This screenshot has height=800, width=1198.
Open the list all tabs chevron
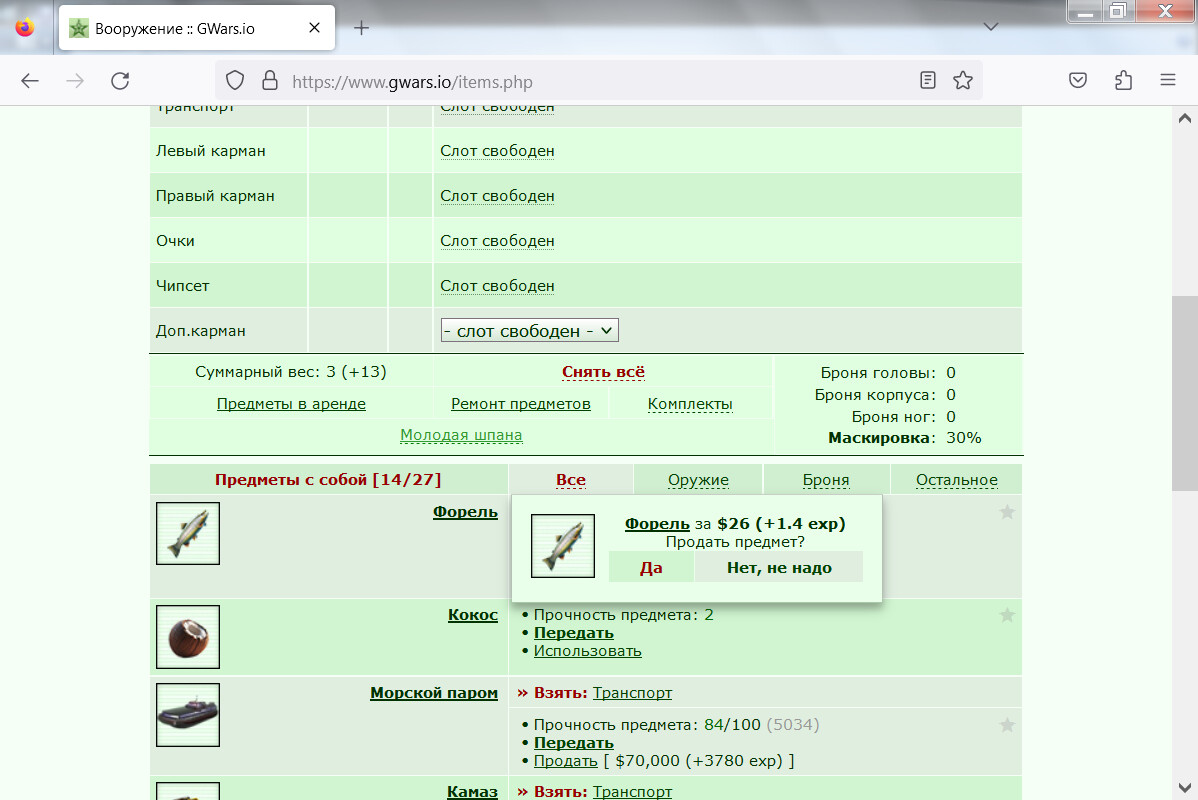click(x=991, y=27)
